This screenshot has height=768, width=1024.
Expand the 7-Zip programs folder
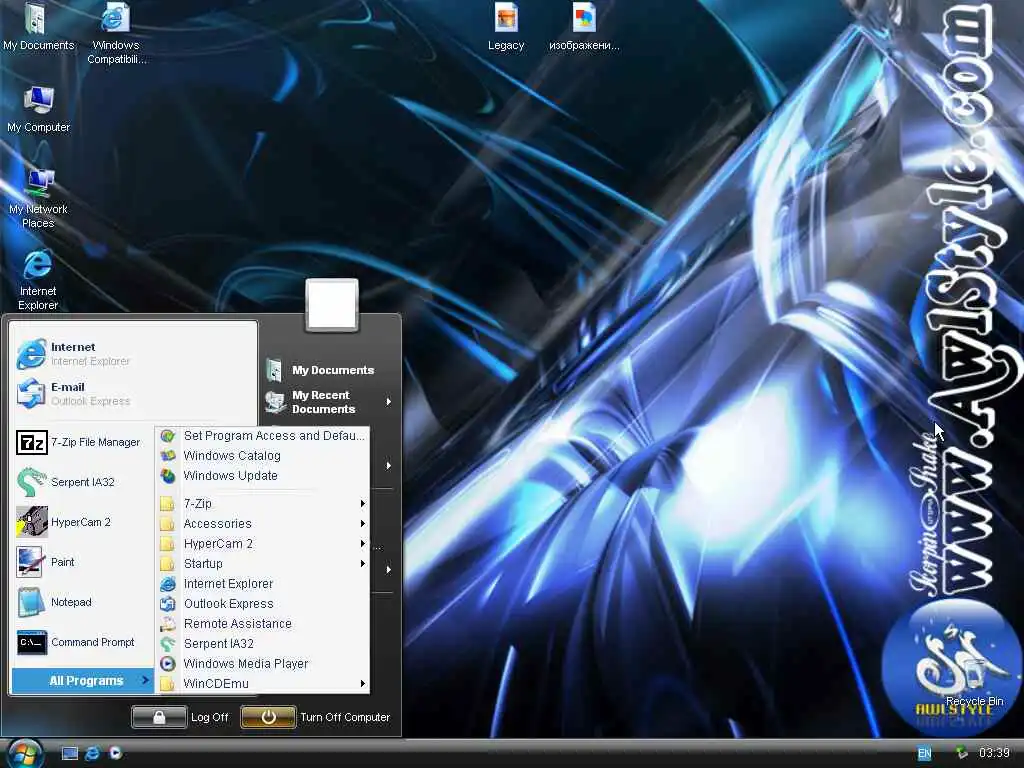click(263, 504)
